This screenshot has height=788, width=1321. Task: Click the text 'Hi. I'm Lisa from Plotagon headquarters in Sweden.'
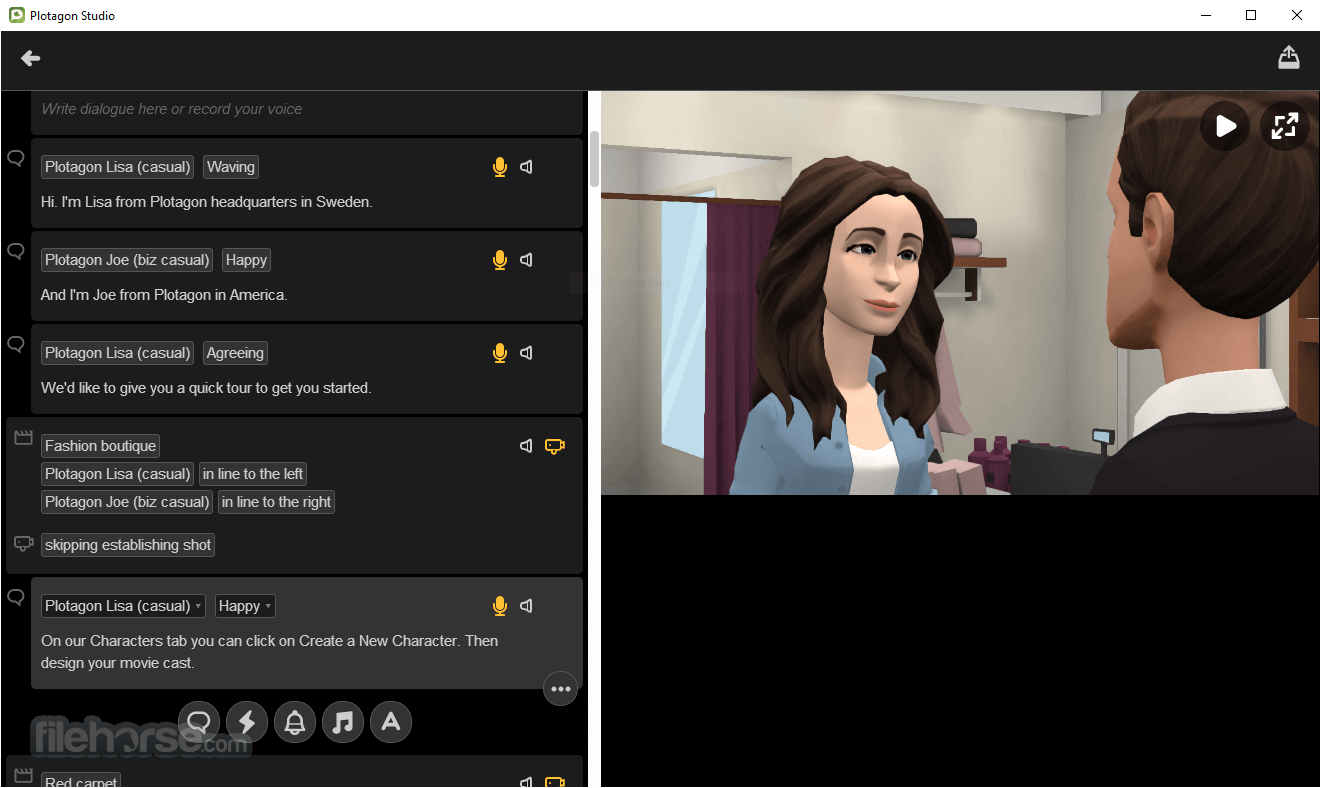click(206, 202)
